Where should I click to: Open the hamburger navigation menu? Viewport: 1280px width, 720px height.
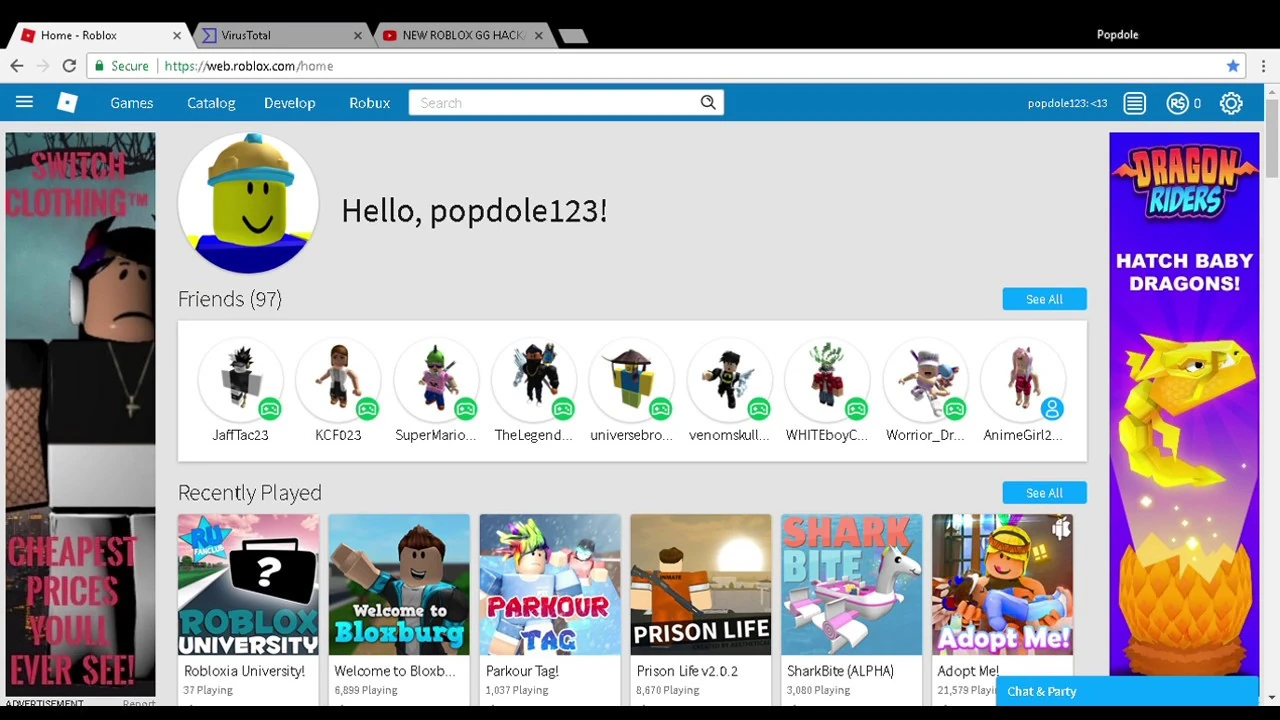(24, 102)
